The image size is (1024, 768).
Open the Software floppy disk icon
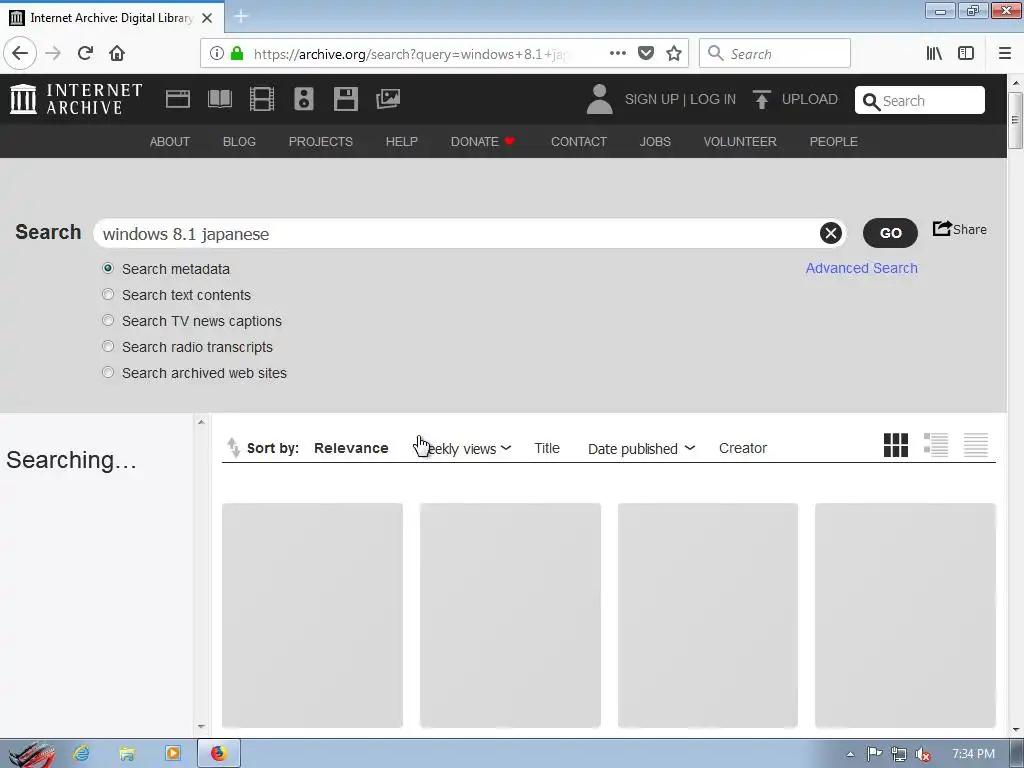(345, 99)
